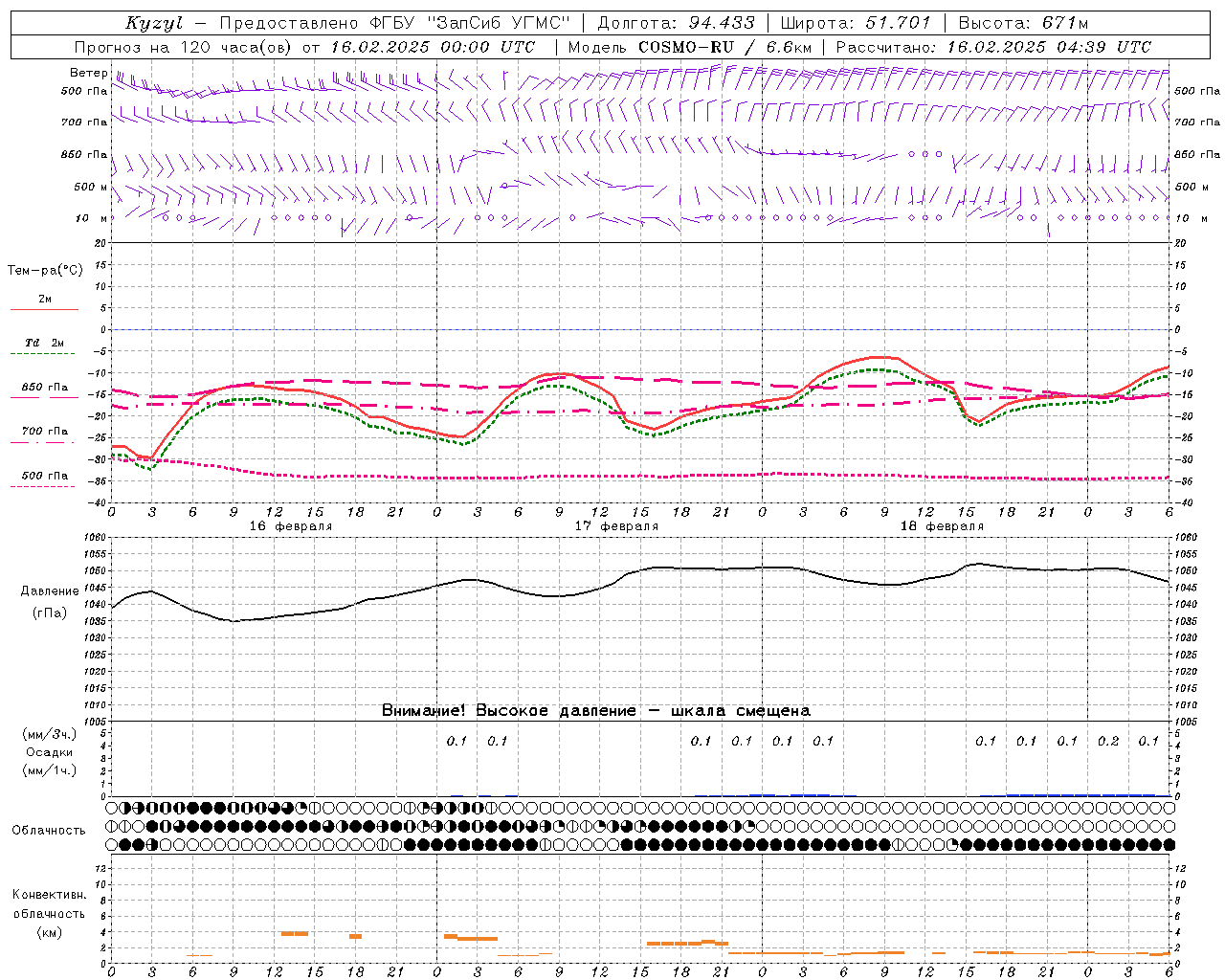
Task: Click the latitude value Широта: 51.701
Action: click(856, 23)
